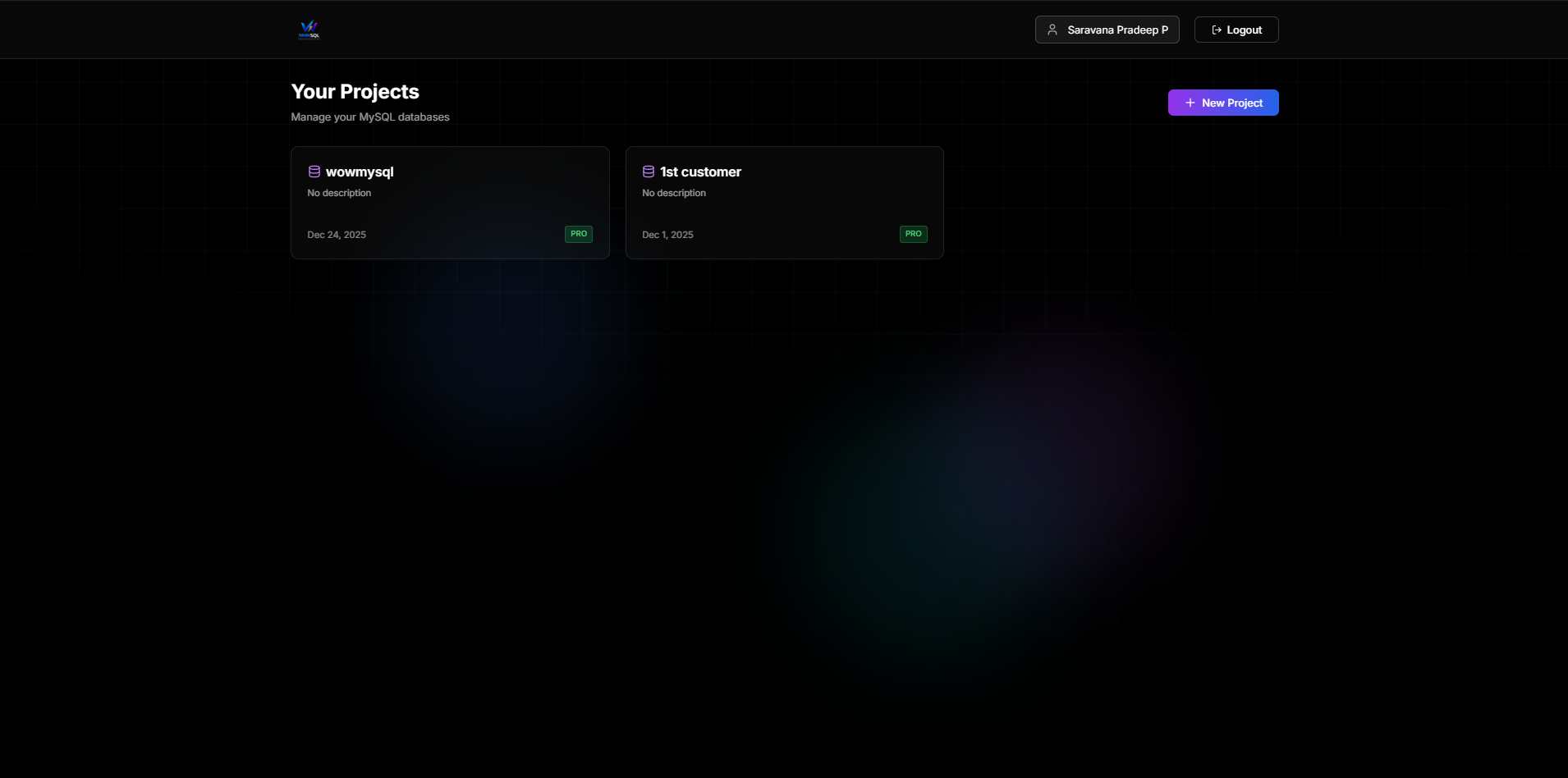
Task: Open the New Project dialog
Action: click(x=1222, y=102)
